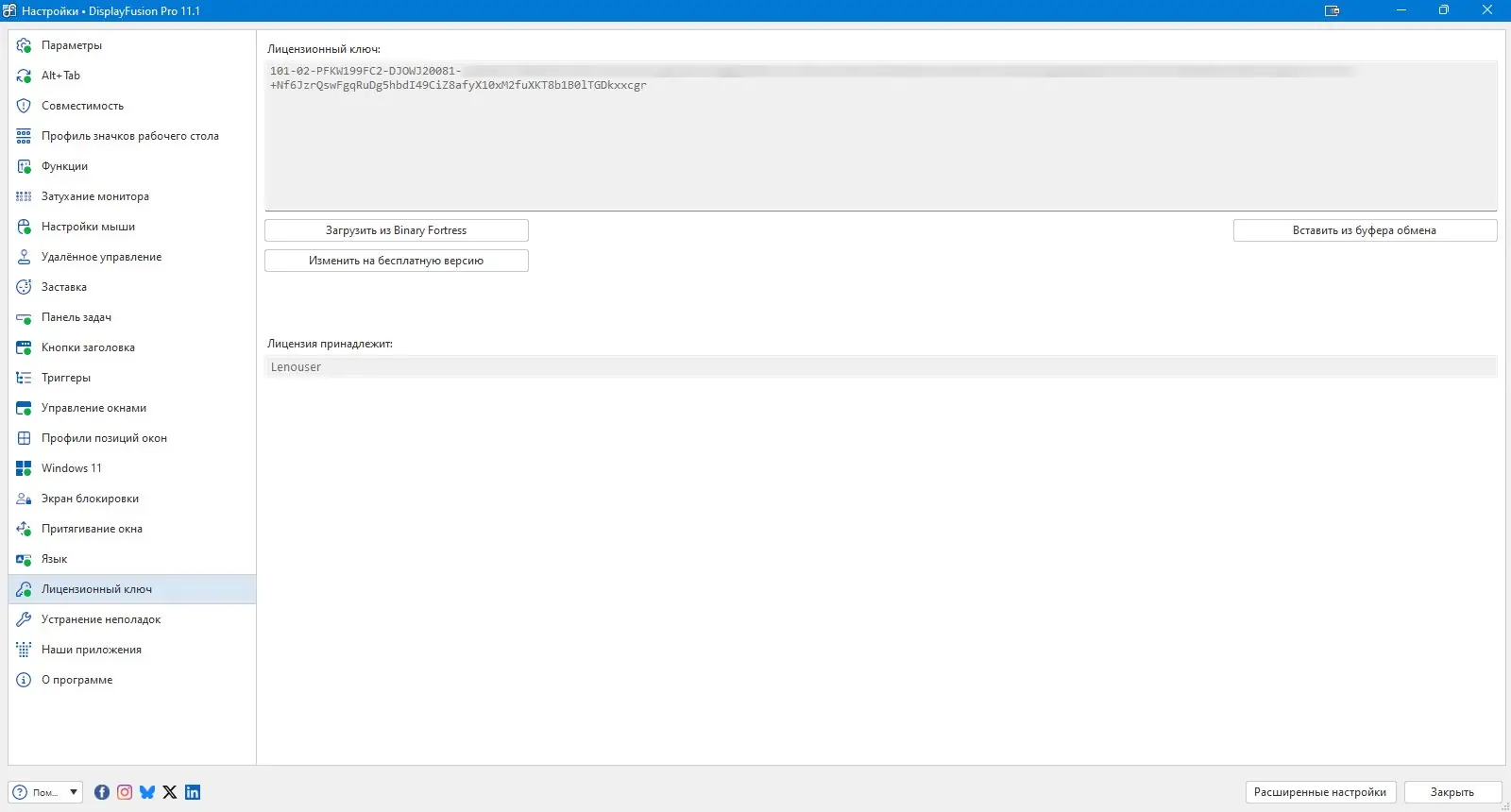This screenshot has width=1511, height=812.
Task: Click the title bar window-move icon
Action: coord(1333,10)
